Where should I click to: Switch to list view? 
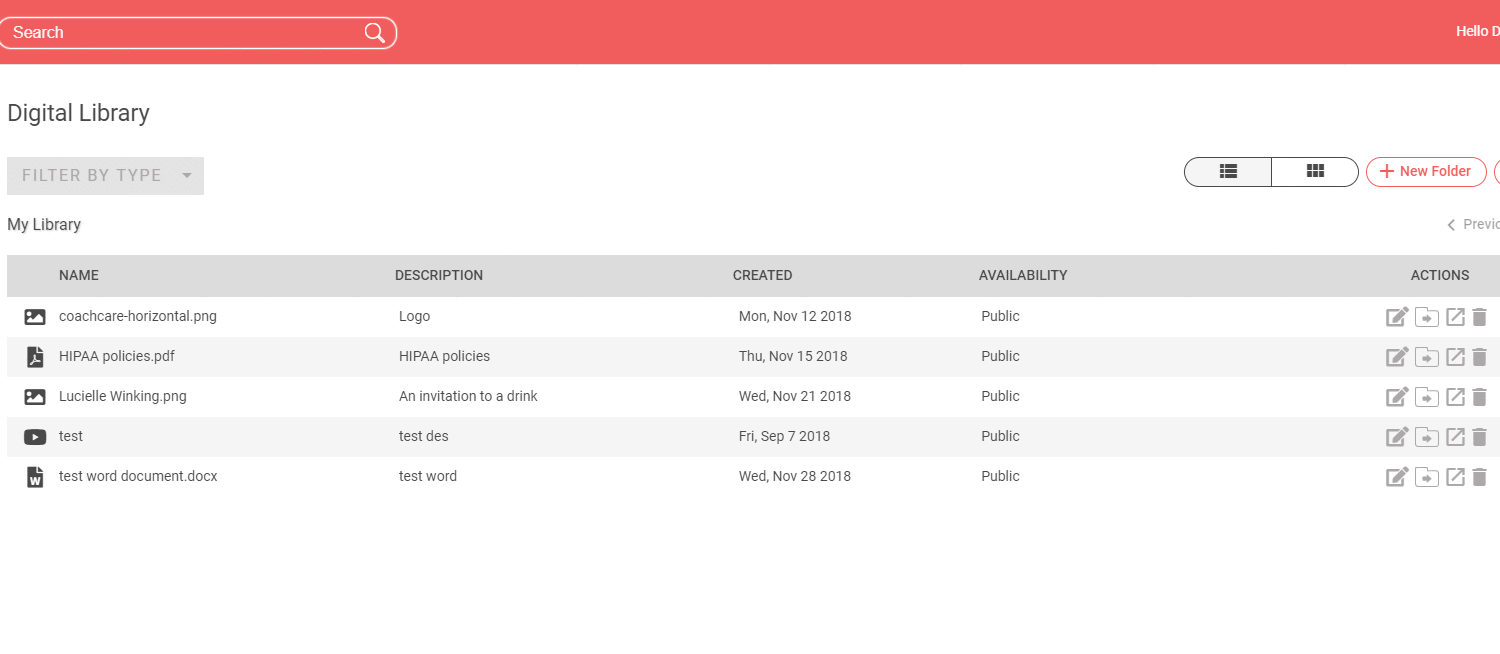pos(1228,172)
